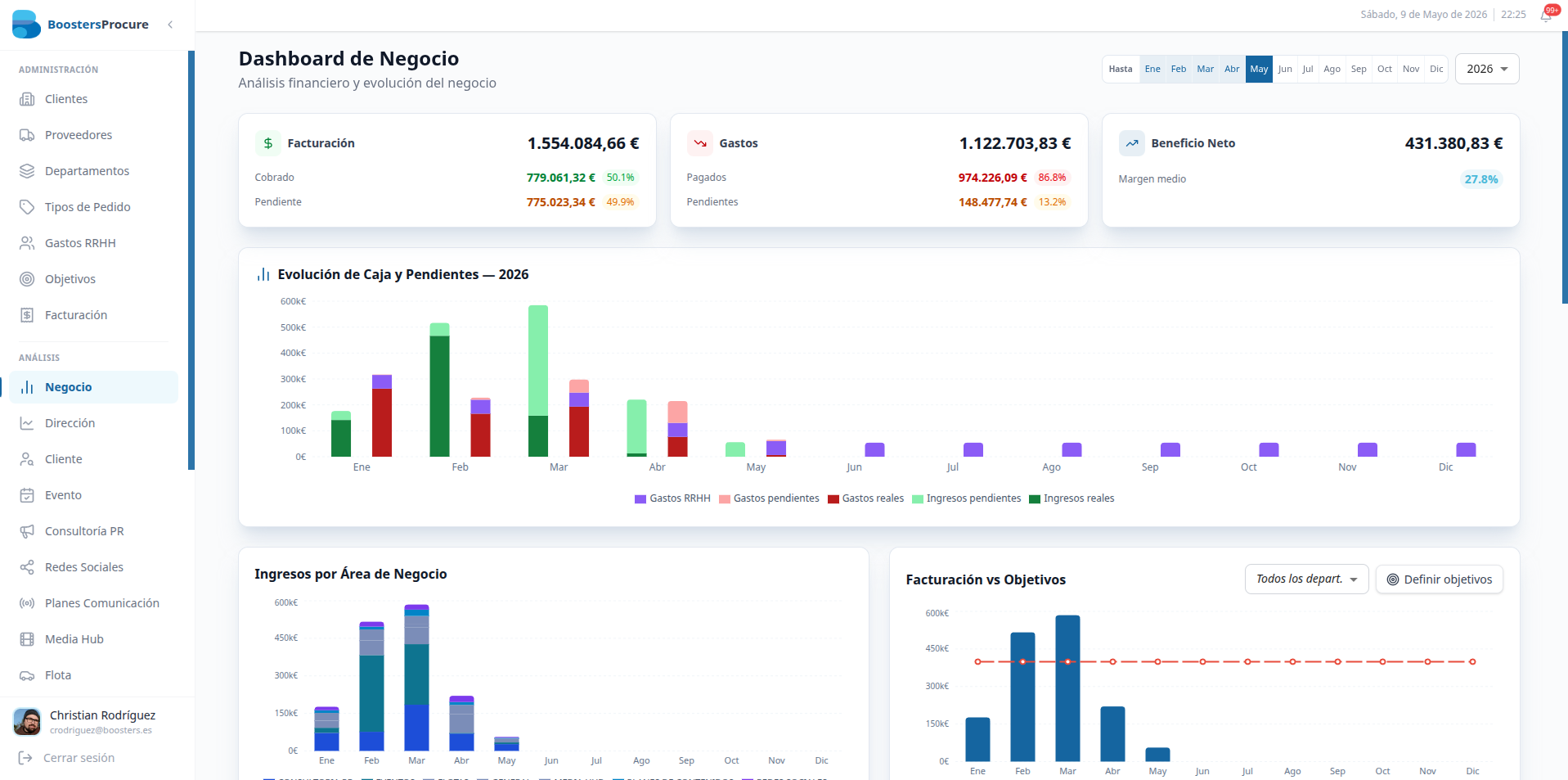Click the Dirección line chart icon
This screenshot has width=1568, height=780.
[27, 423]
